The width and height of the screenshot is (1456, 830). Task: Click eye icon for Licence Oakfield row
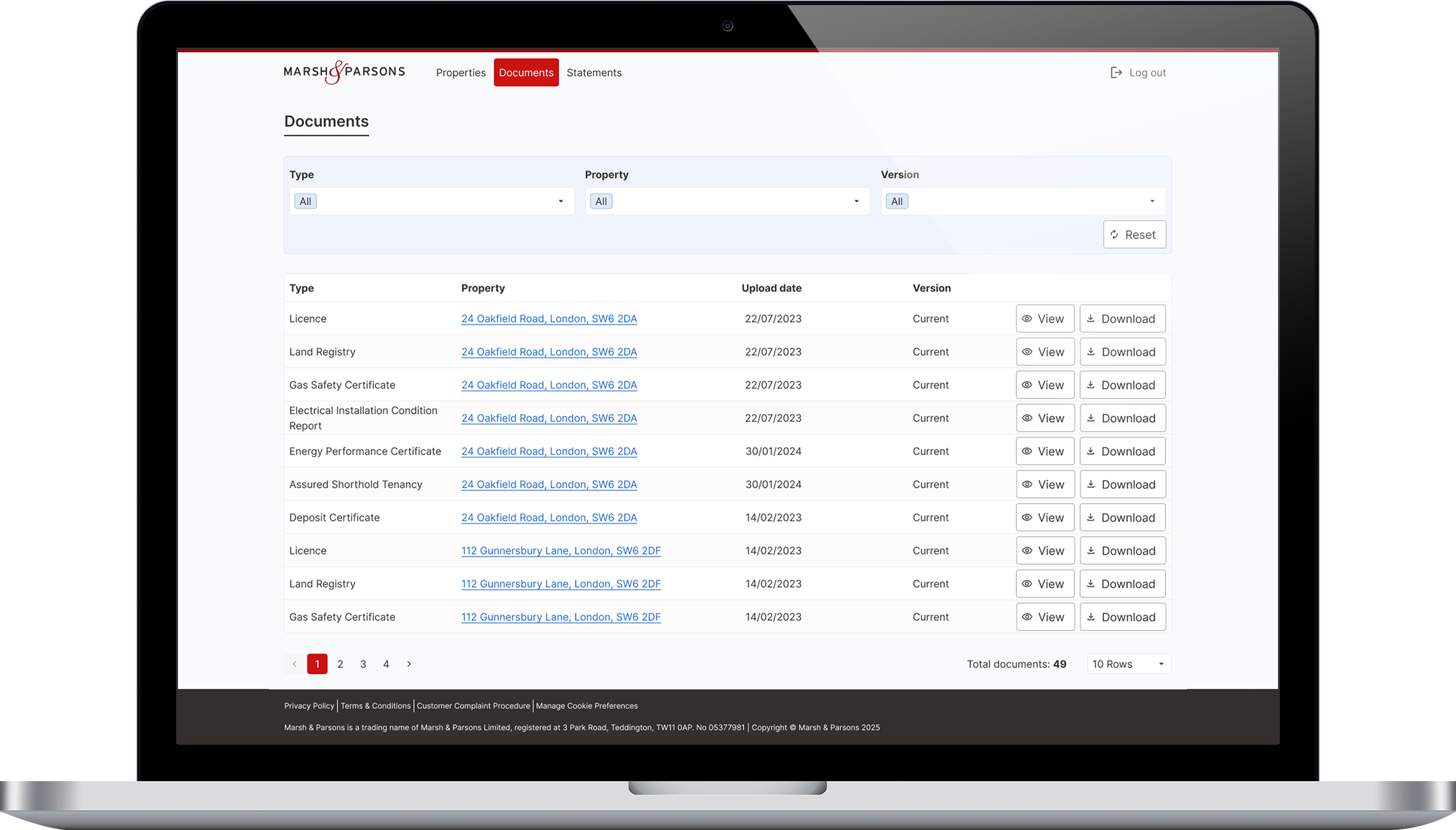click(x=1027, y=319)
